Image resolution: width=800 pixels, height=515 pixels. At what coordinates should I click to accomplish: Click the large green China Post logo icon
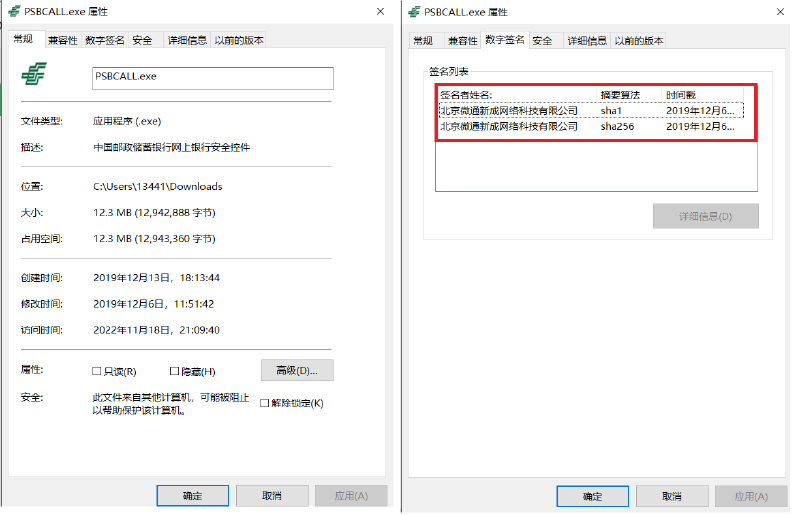34,73
